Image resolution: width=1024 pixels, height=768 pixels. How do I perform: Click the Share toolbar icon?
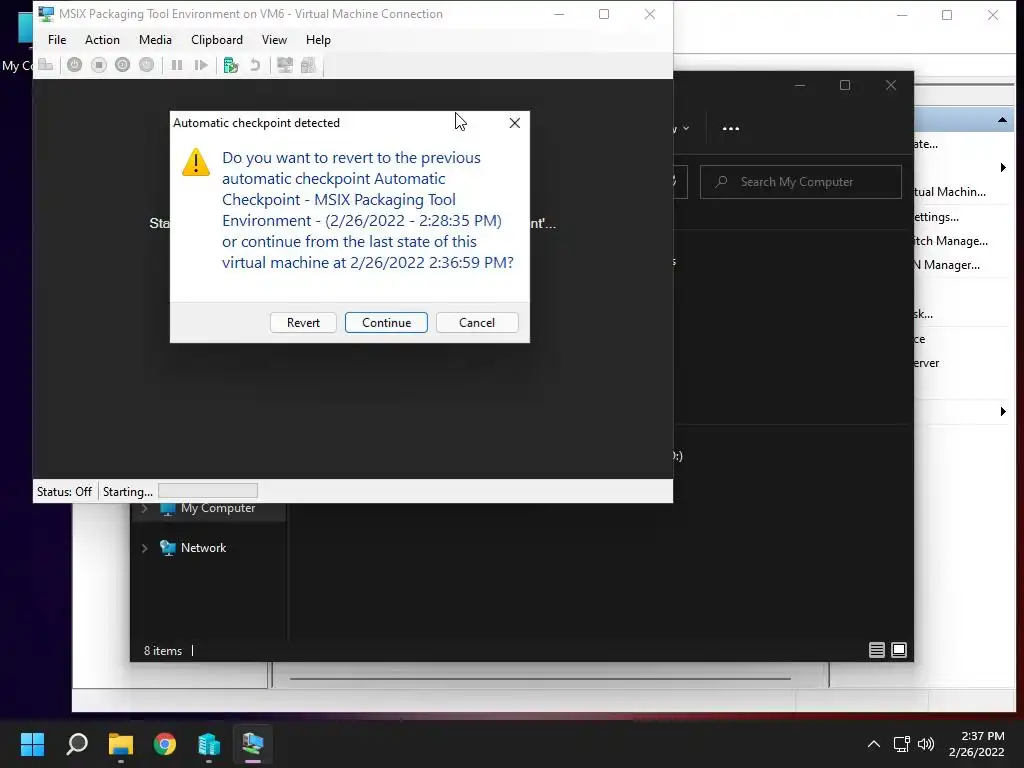pos(308,65)
